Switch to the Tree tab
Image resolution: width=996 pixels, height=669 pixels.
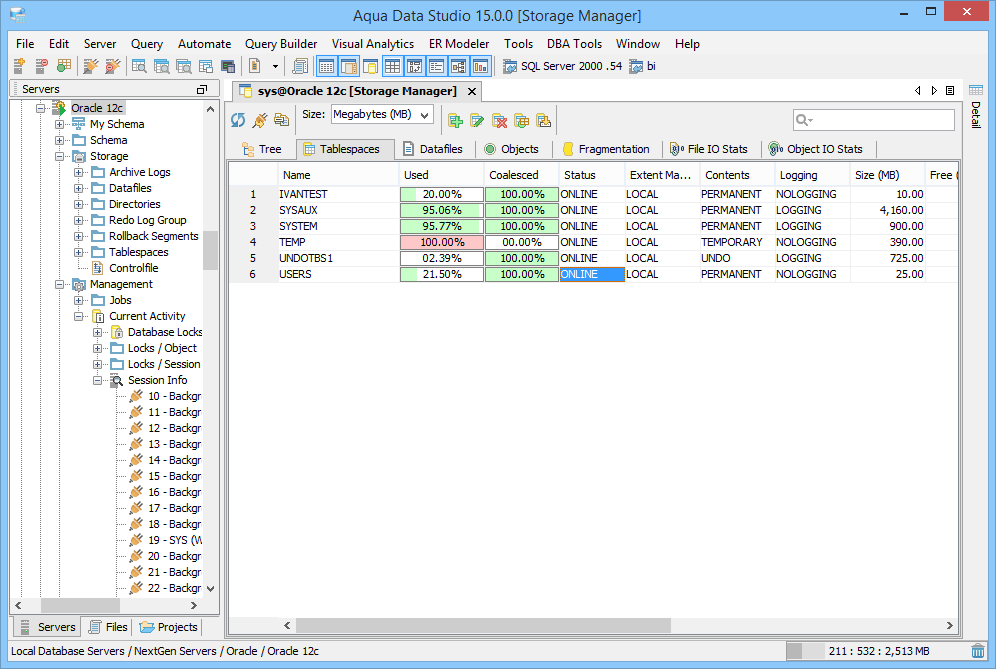(x=262, y=149)
